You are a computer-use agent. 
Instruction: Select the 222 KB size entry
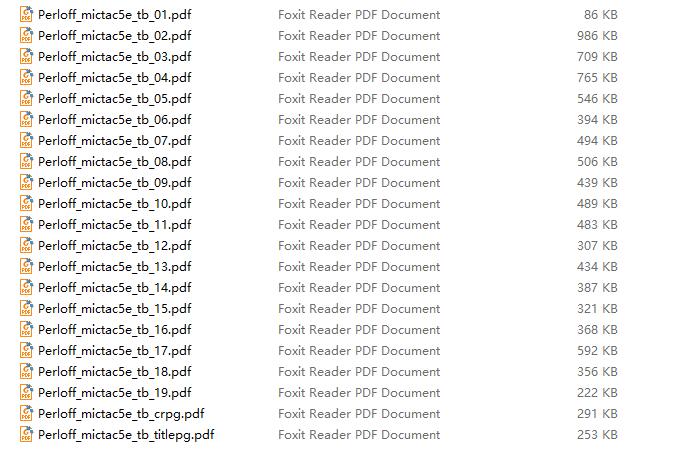pyautogui.click(x=597, y=393)
